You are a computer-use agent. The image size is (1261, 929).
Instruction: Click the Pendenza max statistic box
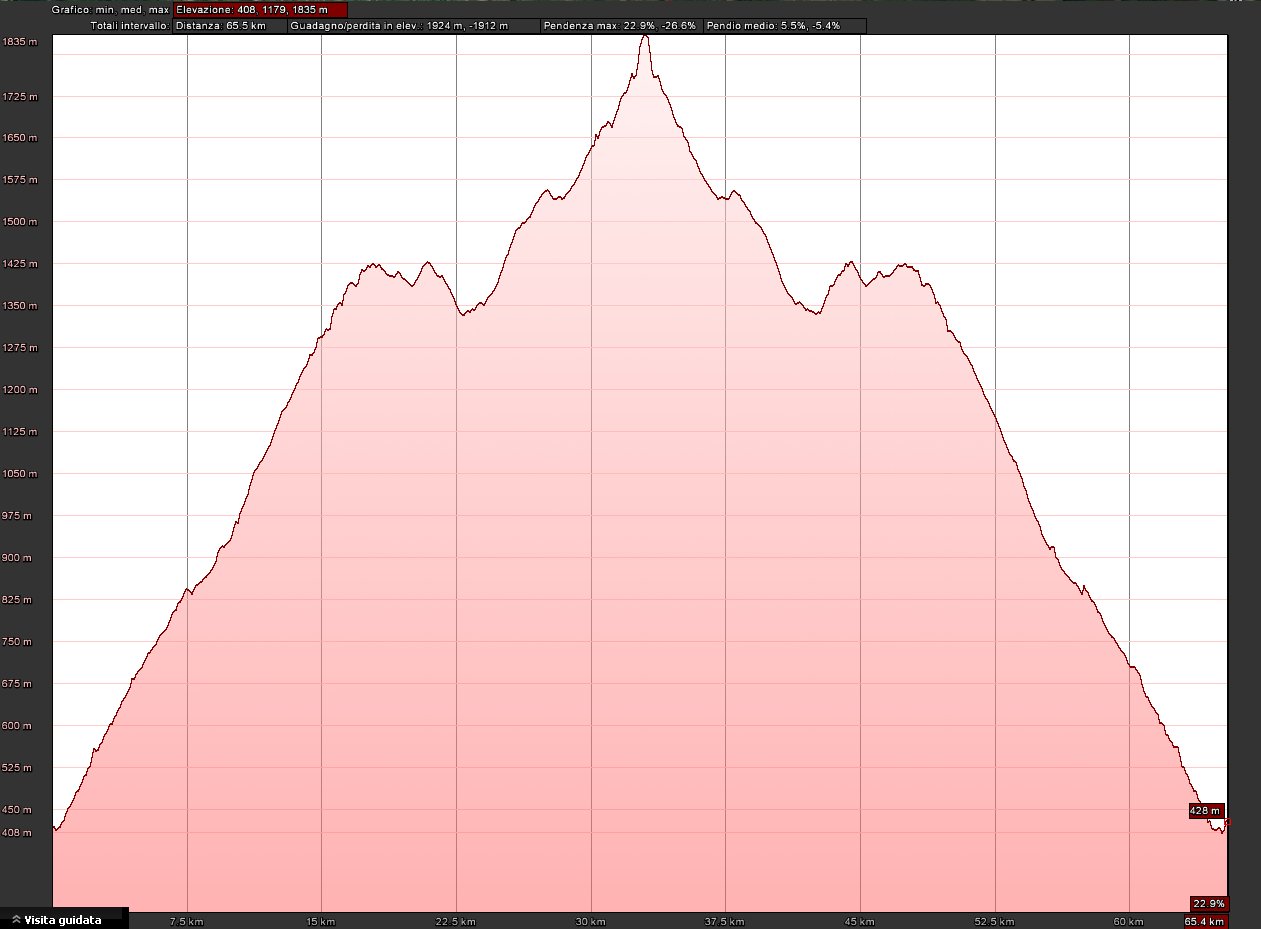[620, 26]
